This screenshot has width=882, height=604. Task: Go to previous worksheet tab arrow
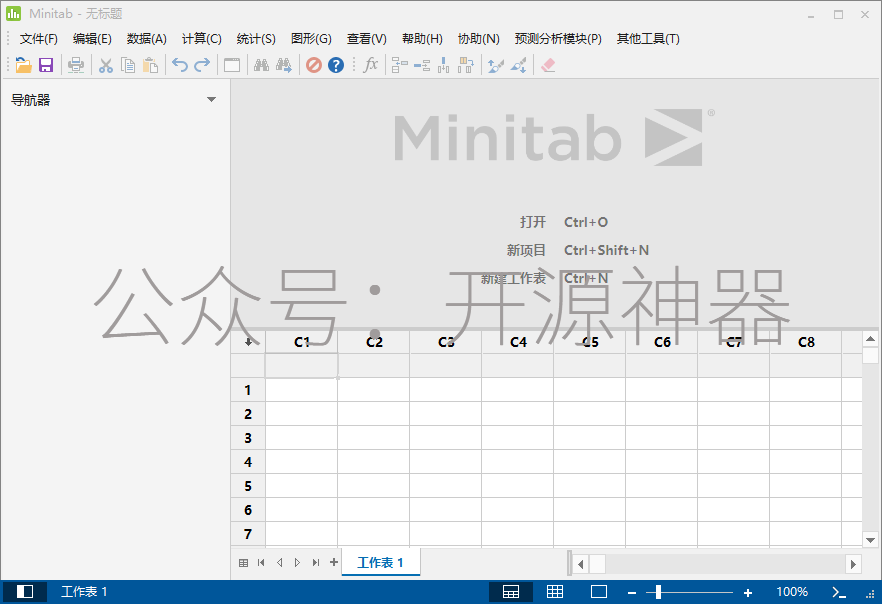pyautogui.click(x=280, y=562)
